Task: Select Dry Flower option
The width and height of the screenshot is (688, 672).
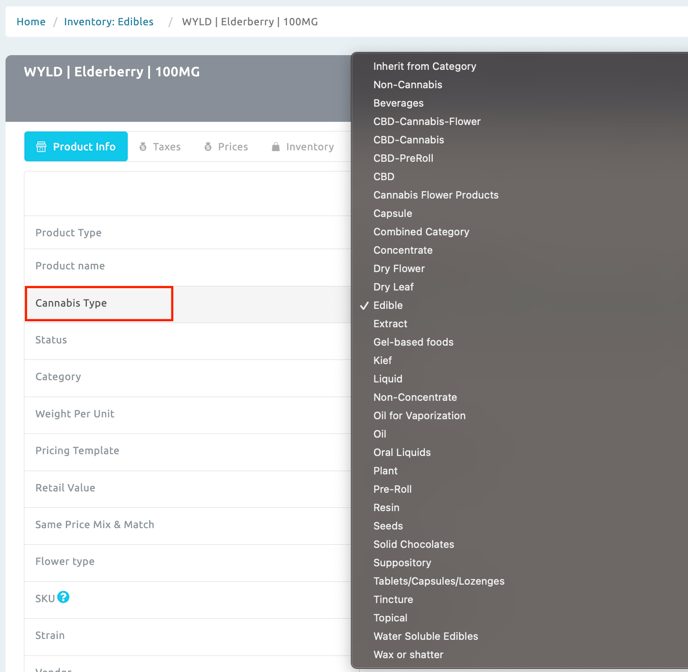Action: point(399,268)
